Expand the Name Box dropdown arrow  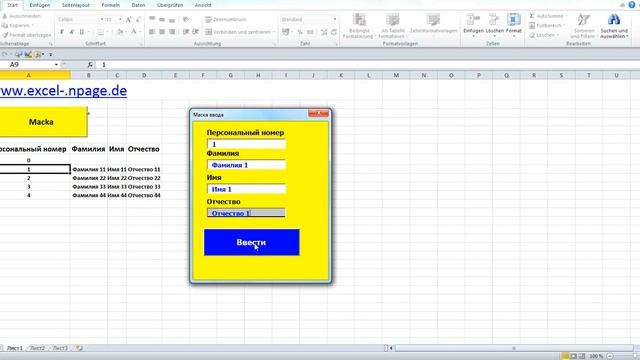pos(56,64)
